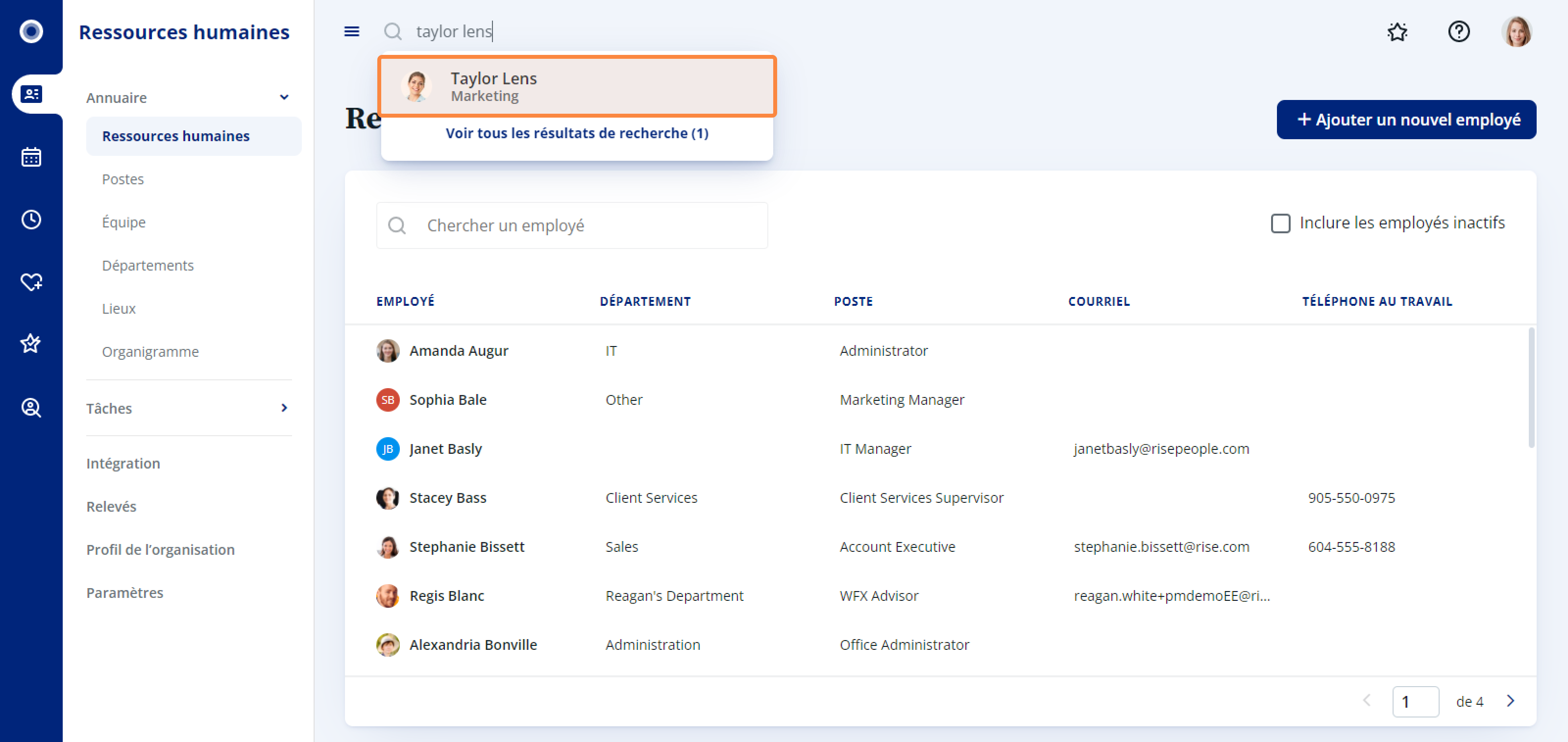Click Alexandria Bonville's name
Image resolution: width=1568 pixels, height=742 pixels.
473,644
